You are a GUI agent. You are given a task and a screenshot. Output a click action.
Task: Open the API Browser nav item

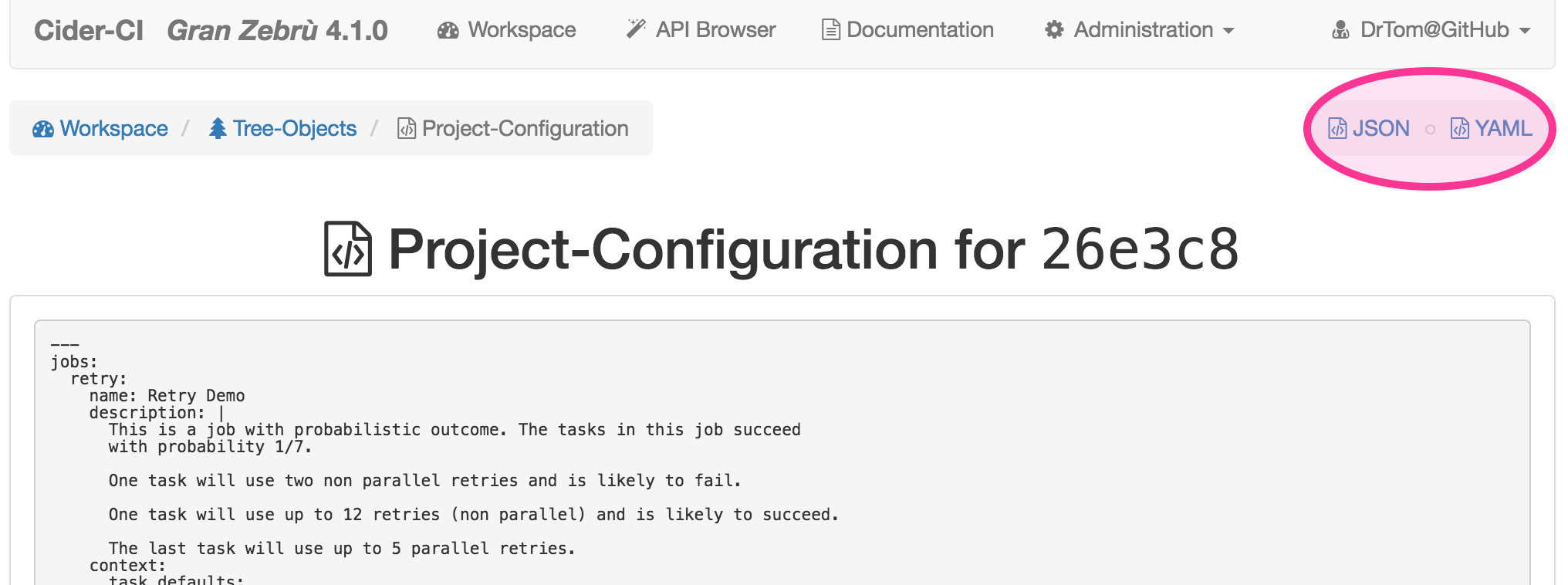click(701, 29)
